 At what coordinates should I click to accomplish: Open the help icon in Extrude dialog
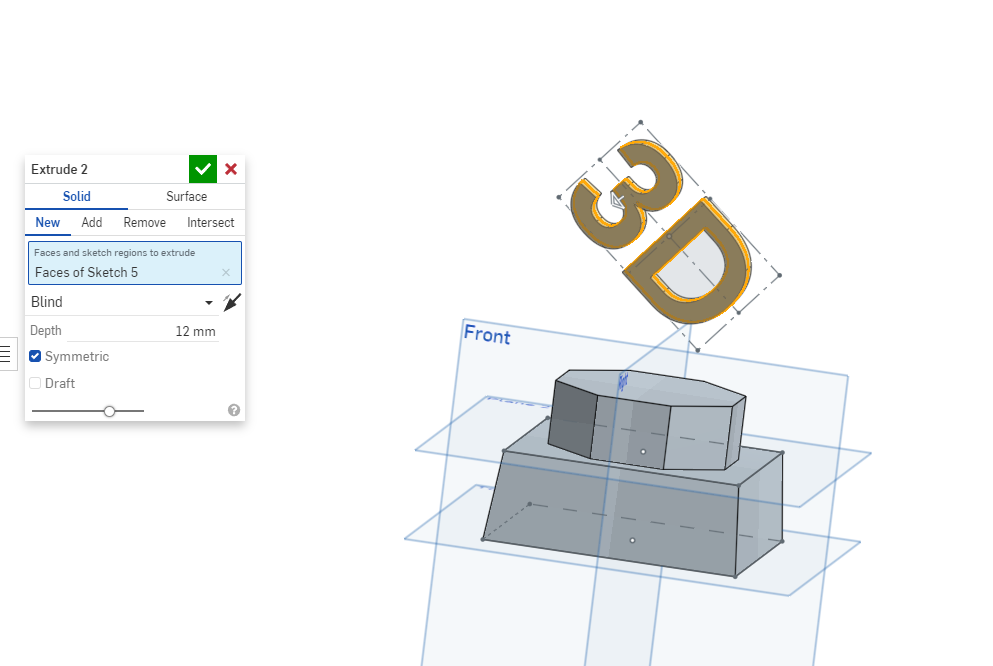(234, 410)
